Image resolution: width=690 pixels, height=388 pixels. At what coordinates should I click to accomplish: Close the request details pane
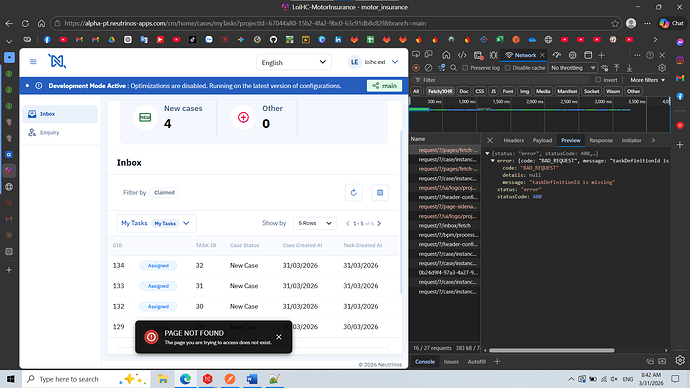pyautogui.click(x=490, y=140)
